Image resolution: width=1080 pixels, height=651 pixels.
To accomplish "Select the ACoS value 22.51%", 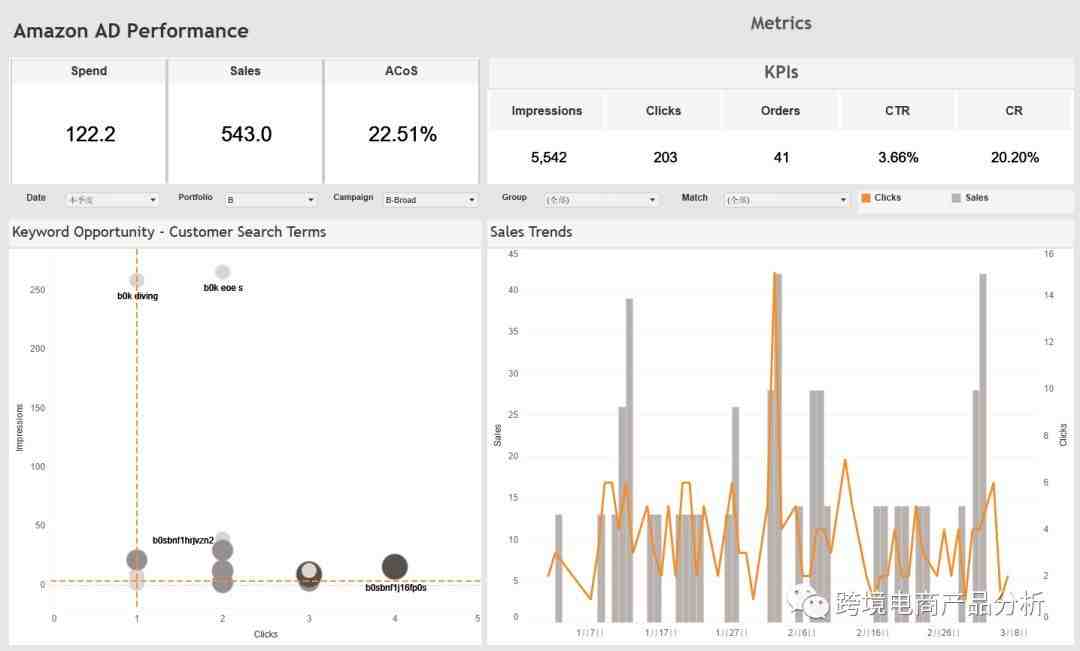I will [x=402, y=134].
